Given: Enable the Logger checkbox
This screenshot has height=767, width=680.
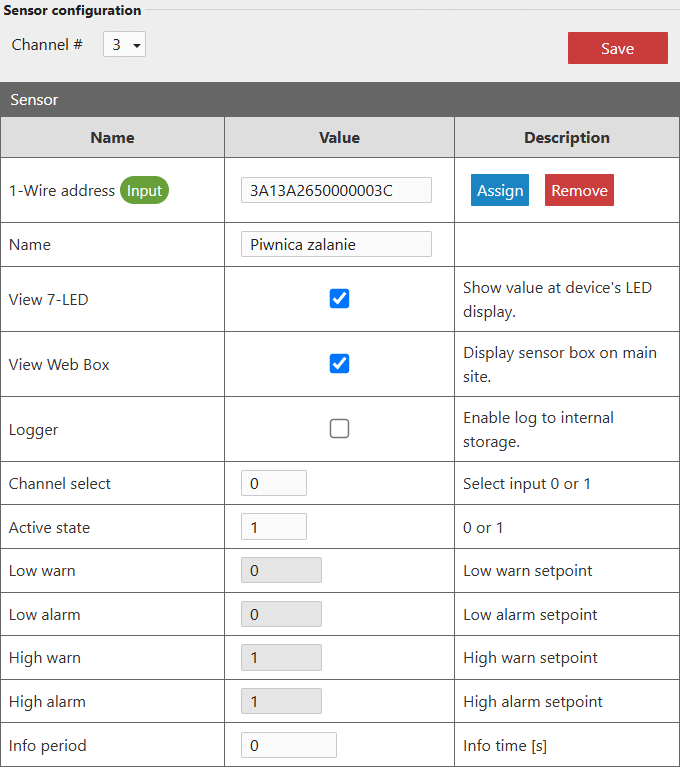Looking at the screenshot, I should (x=339, y=429).
